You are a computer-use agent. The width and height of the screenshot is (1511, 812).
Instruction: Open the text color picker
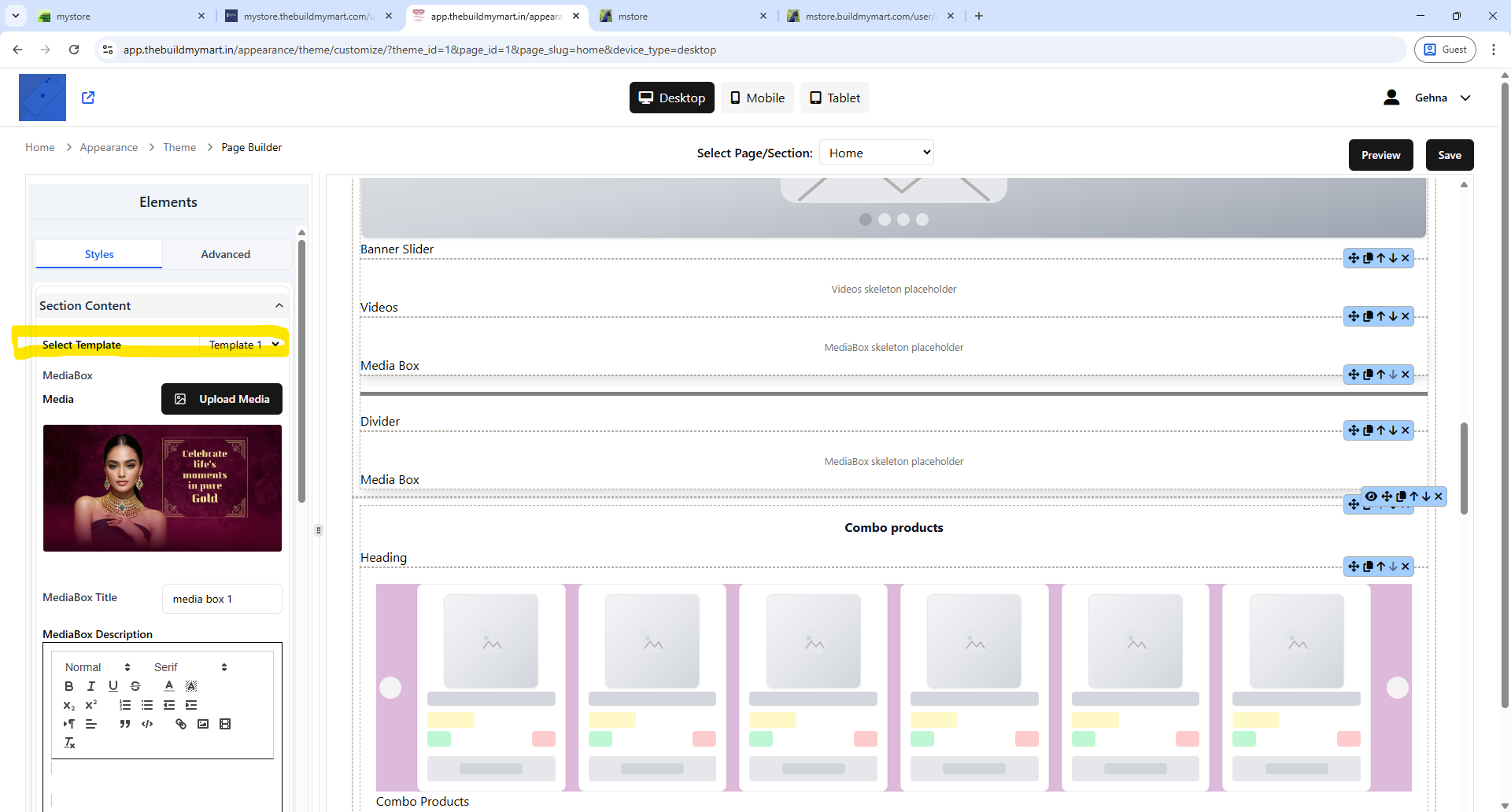[169, 686]
